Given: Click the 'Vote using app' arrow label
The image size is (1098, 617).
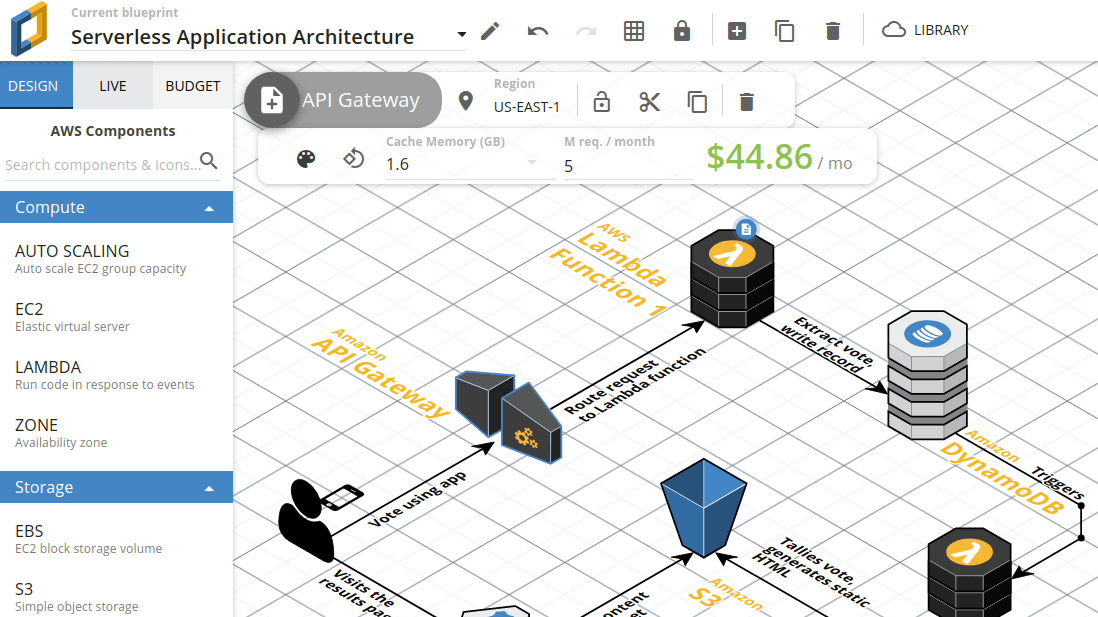Looking at the screenshot, I should click(x=417, y=499).
